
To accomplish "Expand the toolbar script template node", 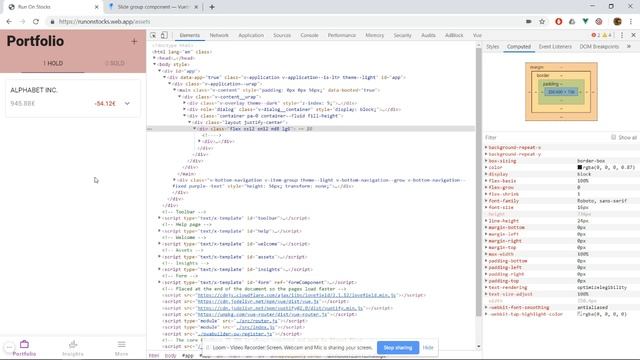I will tap(160, 218).
